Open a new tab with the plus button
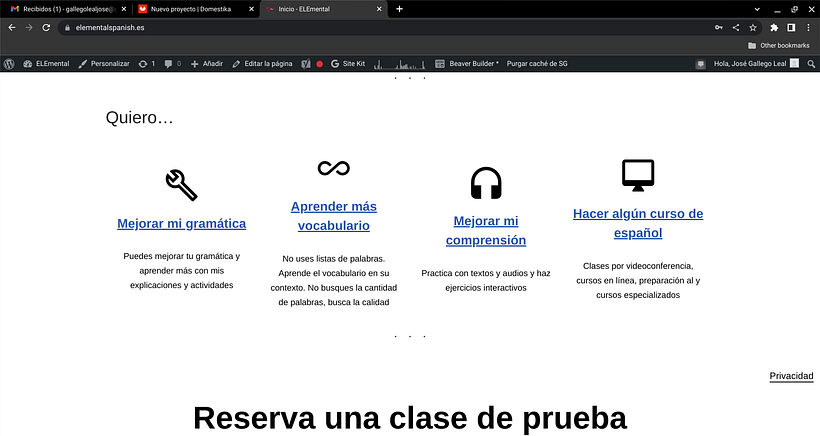Image resolution: width=820 pixels, height=436 pixels. click(400, 9)
